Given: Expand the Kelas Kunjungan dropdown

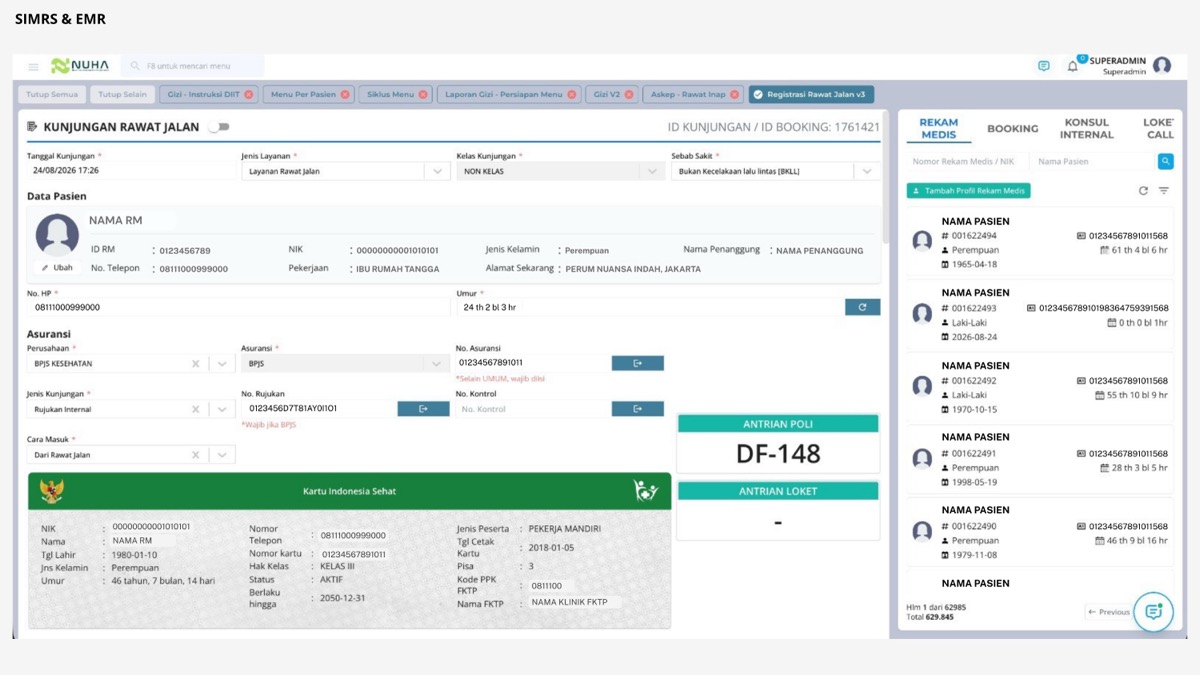Looking at the screenshot, I should click(x=652, y=171).
